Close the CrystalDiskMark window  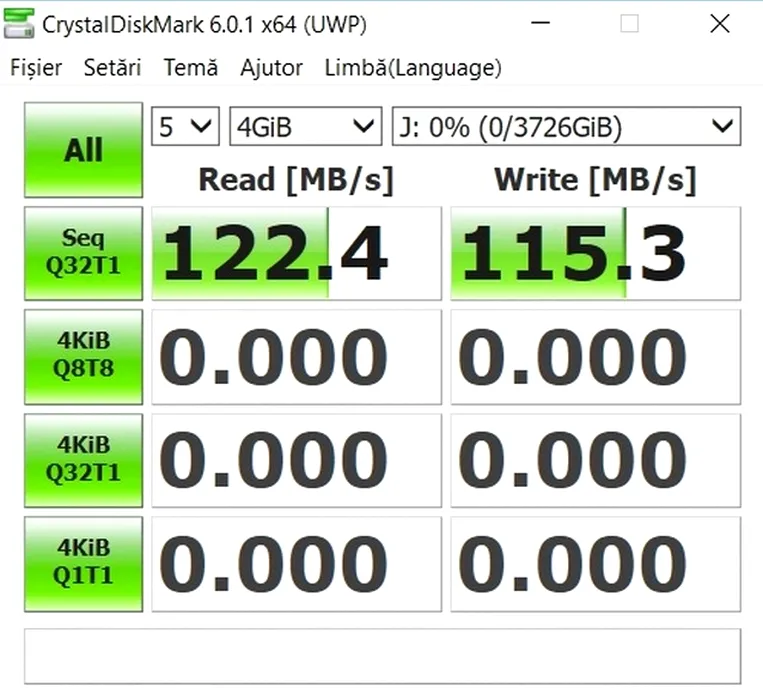tap(719, 24)
